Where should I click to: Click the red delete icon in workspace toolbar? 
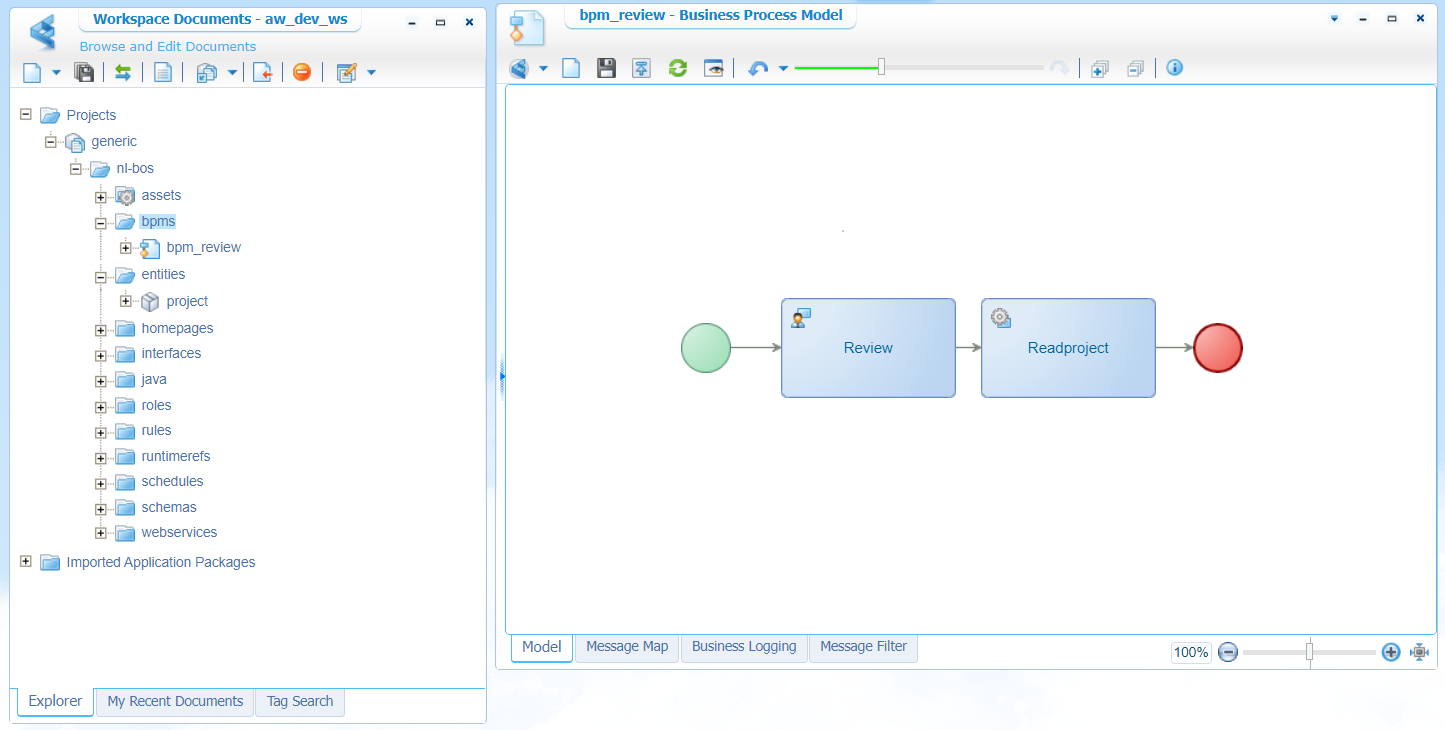click(x=302, y=72)
